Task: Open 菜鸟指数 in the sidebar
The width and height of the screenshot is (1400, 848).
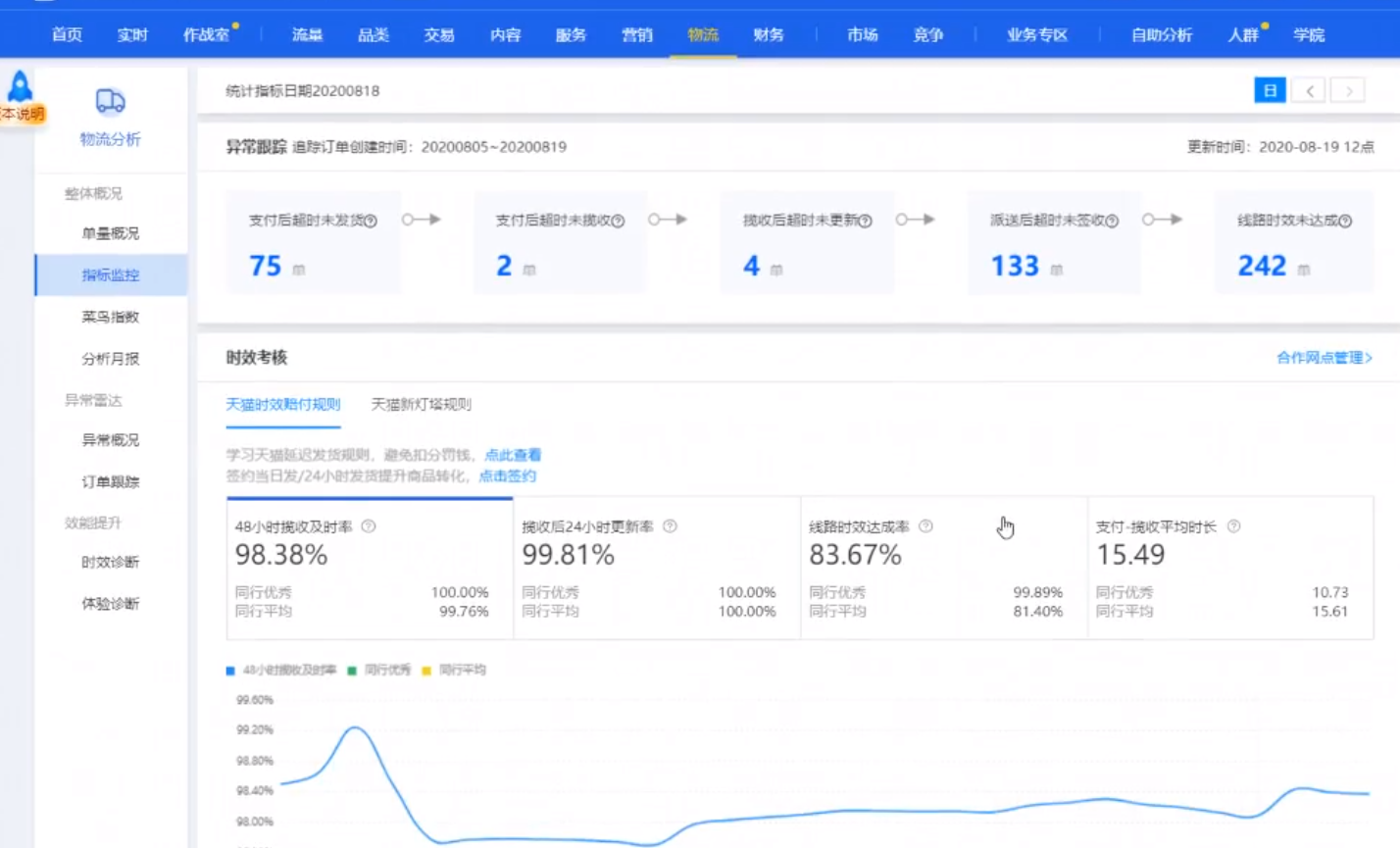Action: click(111, 317)
